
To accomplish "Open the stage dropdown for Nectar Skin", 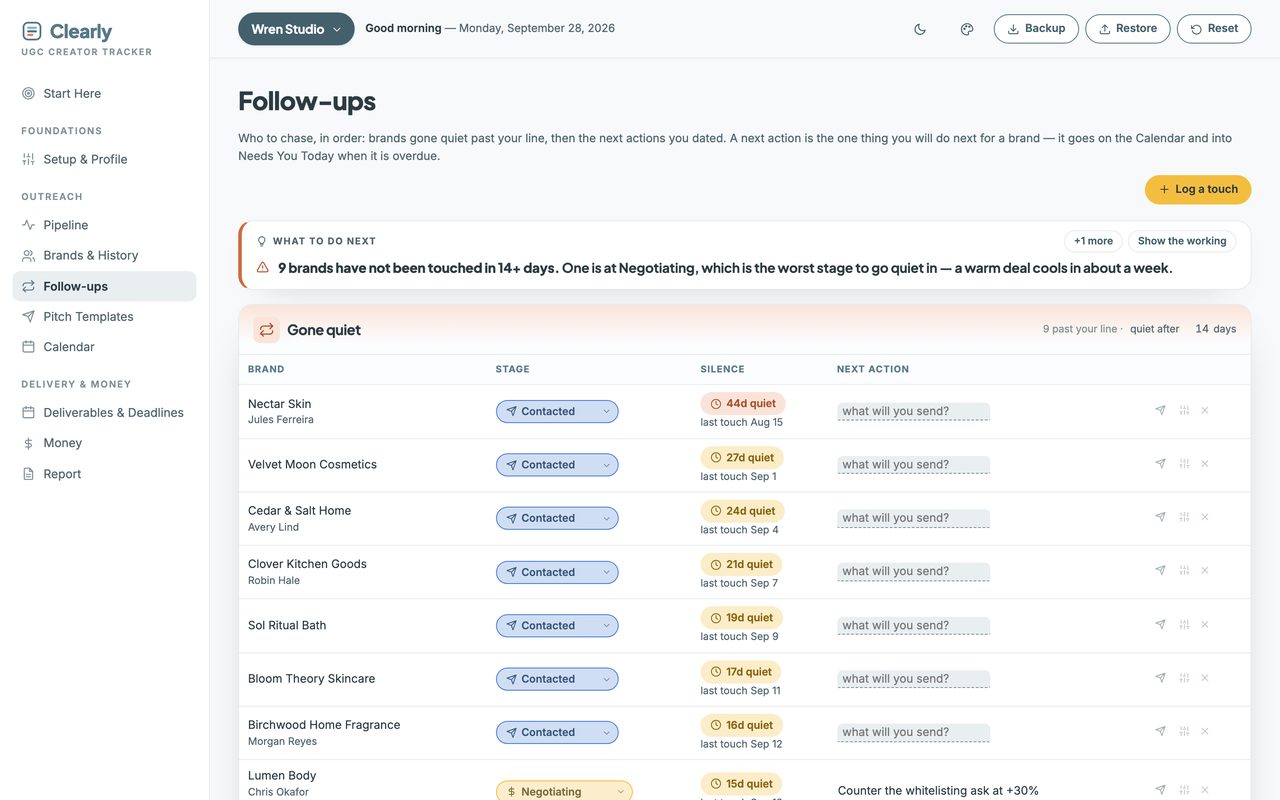I will click(x=557, y=411).
